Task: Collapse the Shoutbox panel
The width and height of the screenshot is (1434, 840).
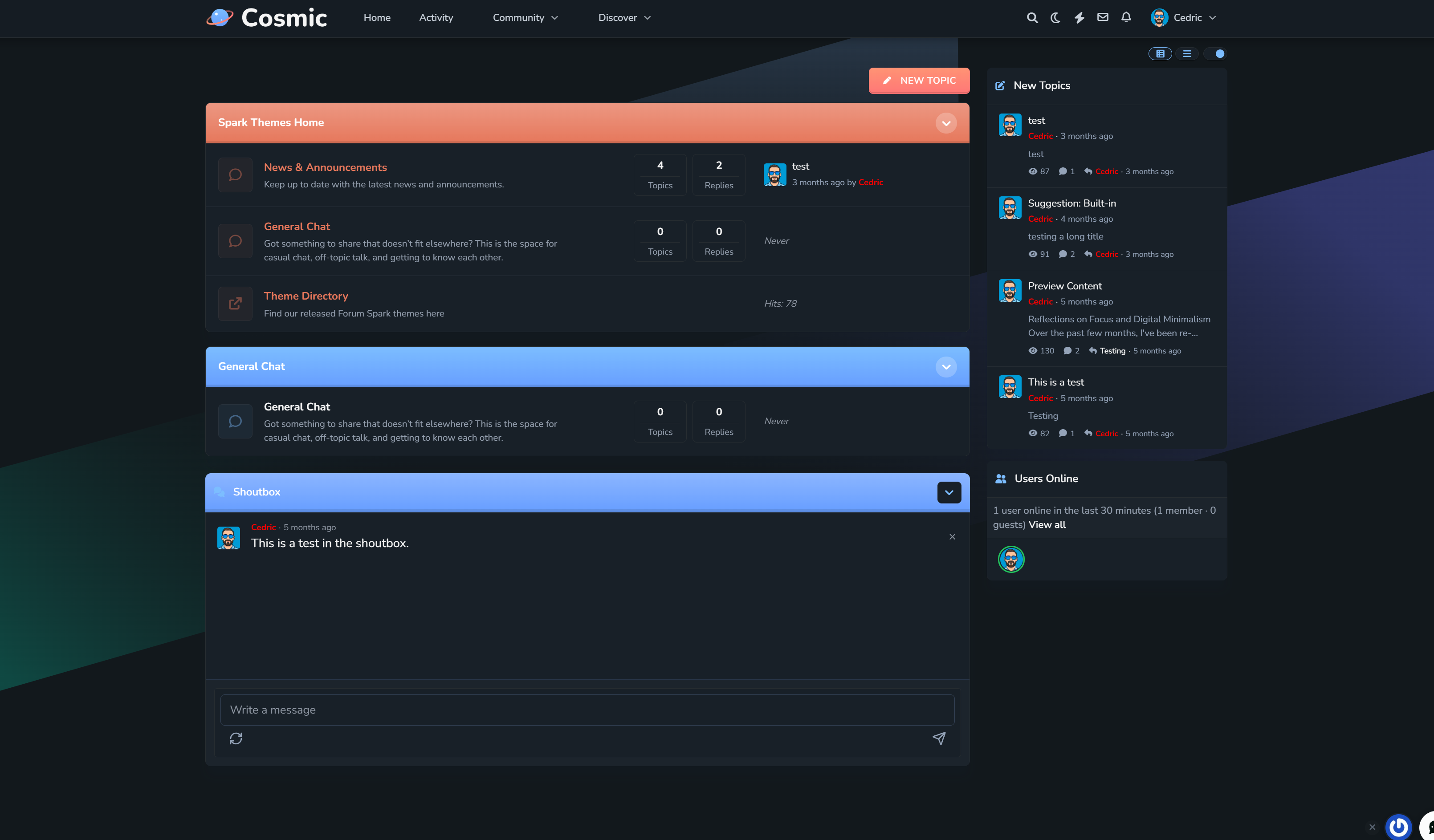Action: pyautogui.click(x=949, y=492)
